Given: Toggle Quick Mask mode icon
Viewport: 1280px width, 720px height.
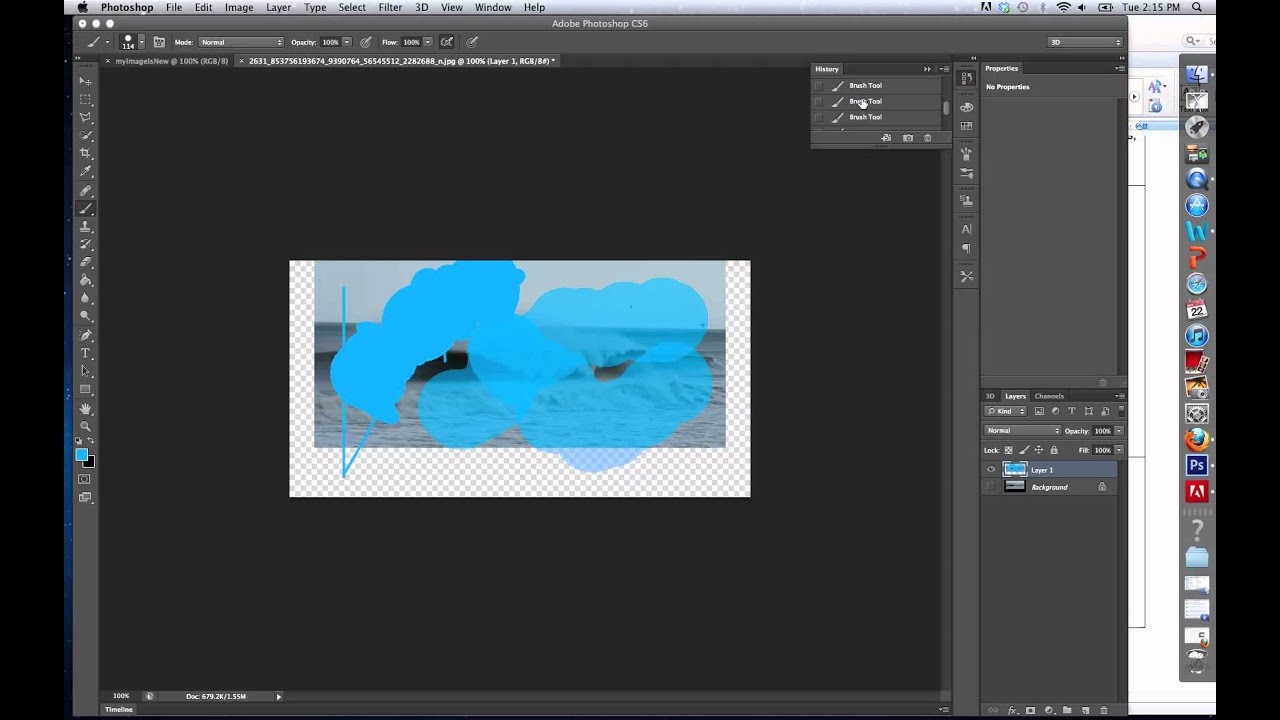Looking at the screenshot, I should tap(85, 479).
